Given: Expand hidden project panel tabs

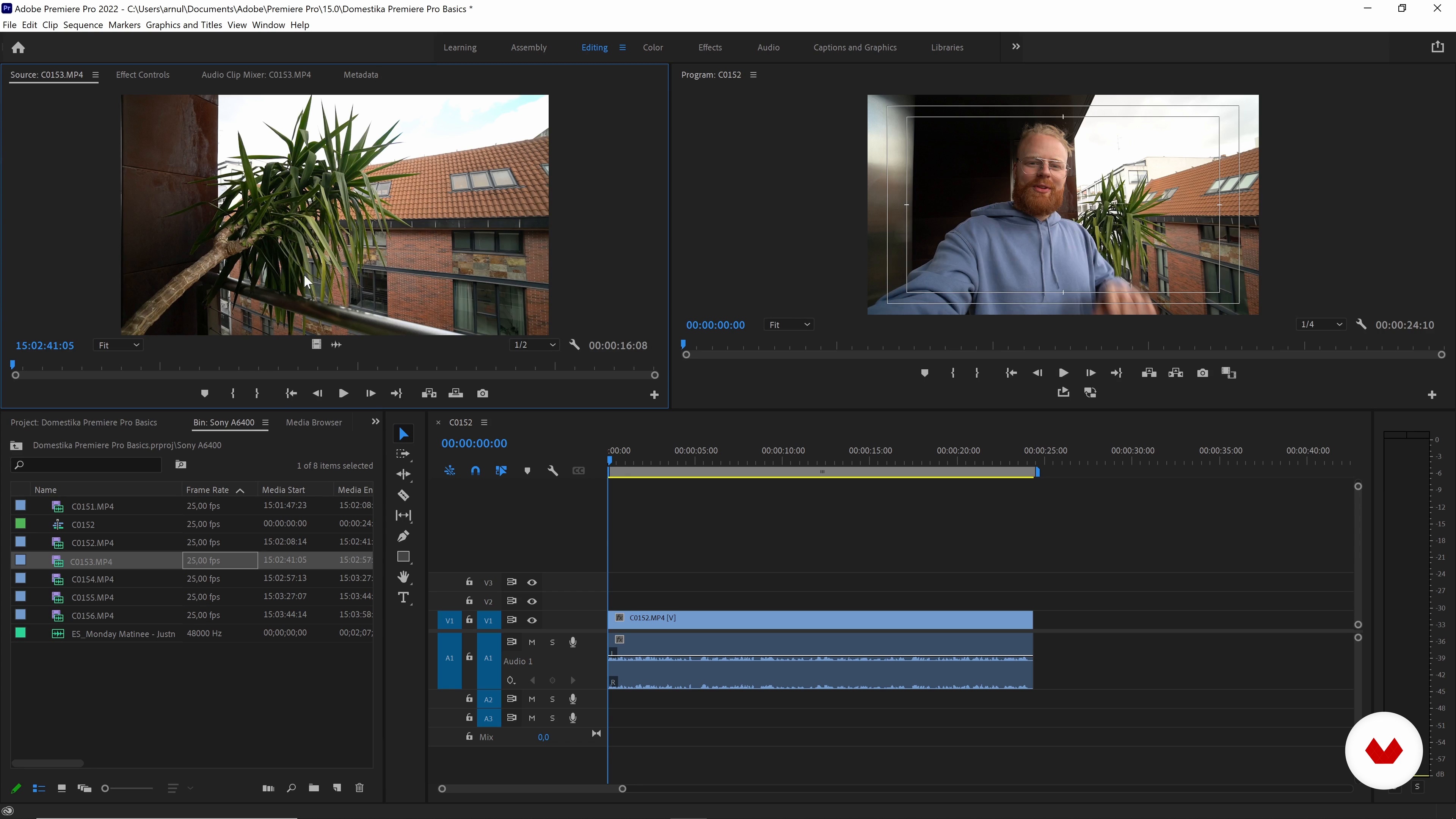Looking at the screenshot, I should (x=375, y=422).
